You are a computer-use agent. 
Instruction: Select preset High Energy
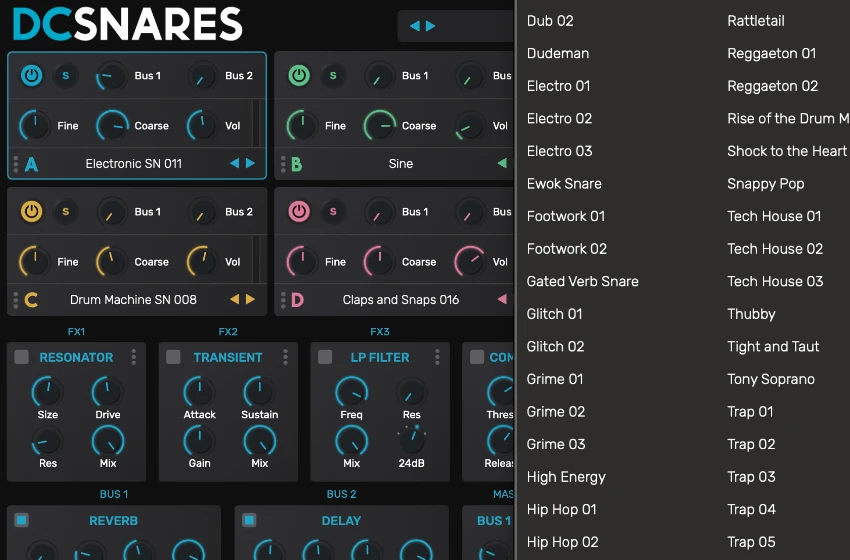(x=566, y=477)
